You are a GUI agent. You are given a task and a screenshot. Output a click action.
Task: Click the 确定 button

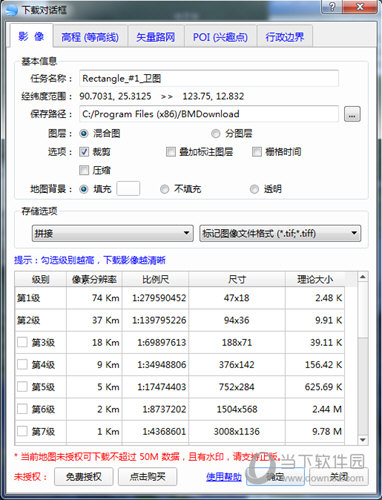tap(275, 477)
